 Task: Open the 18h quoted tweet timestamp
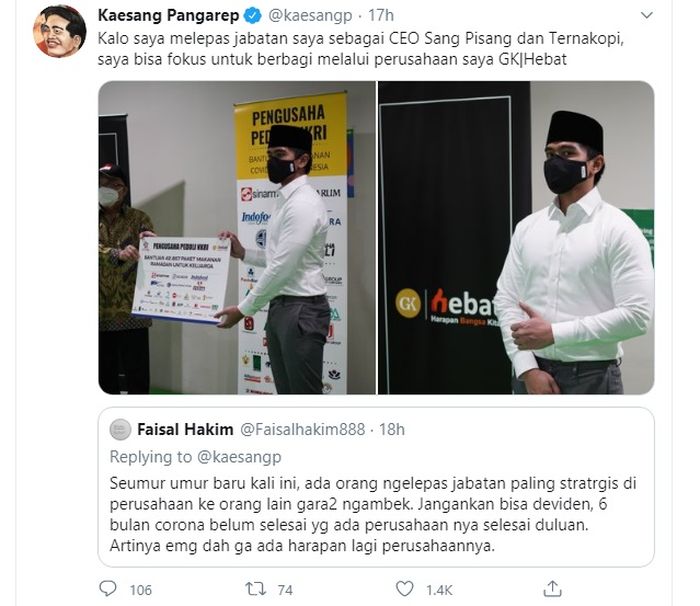coord(392,430)
